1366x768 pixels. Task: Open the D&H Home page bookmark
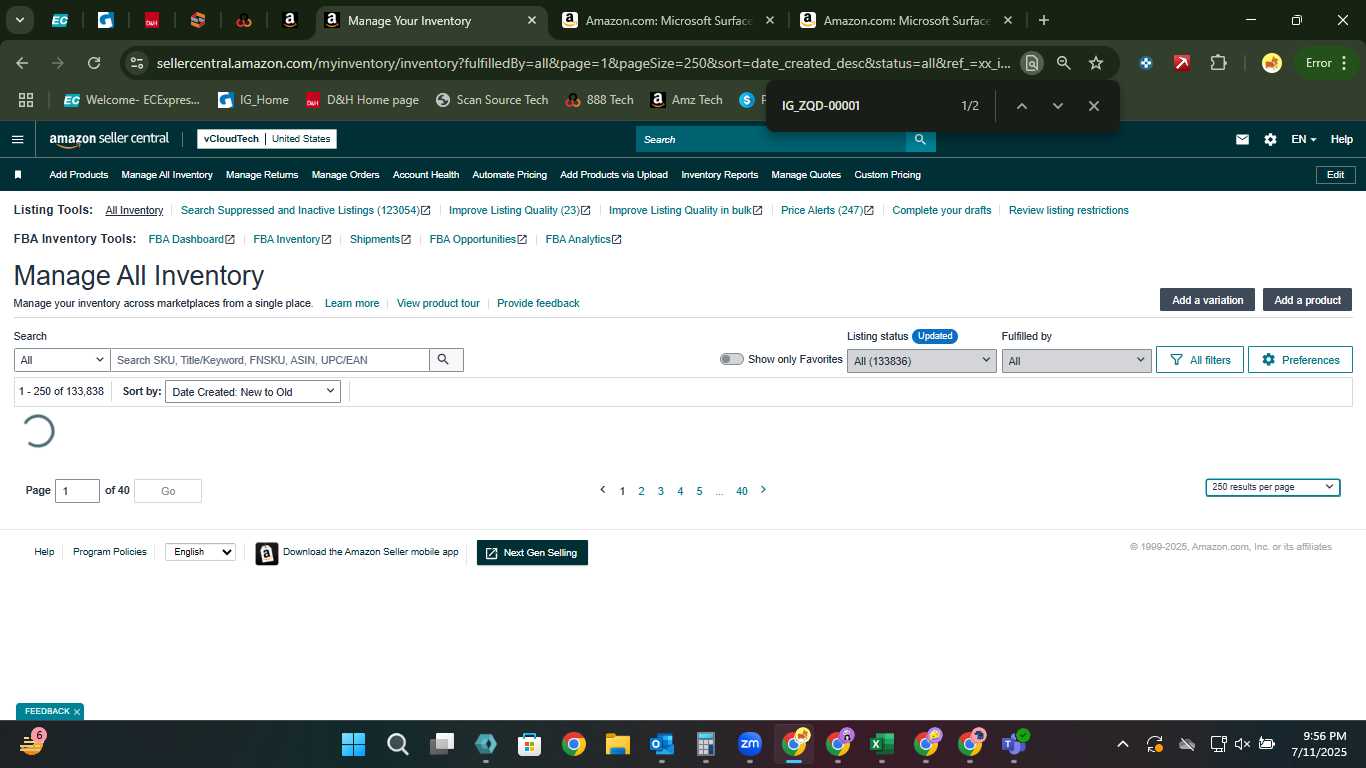[362, 100]
